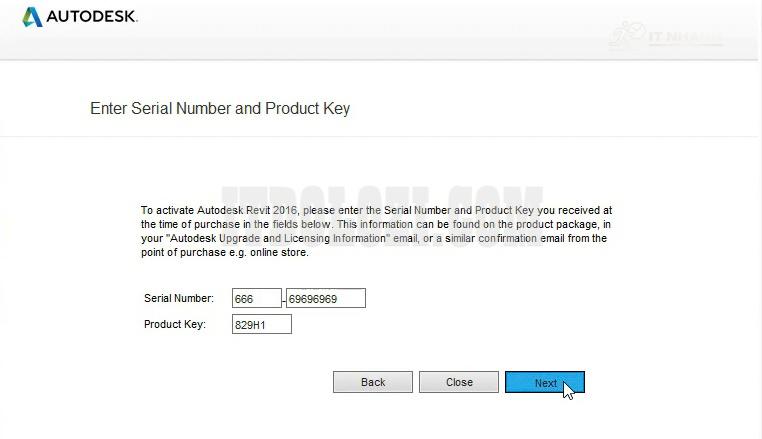Image resolution: width=762 pixels, height=439 pixels.
Task: Click the 'Enter Serial Number and Product Key' heading
Action: pos(220,108)
